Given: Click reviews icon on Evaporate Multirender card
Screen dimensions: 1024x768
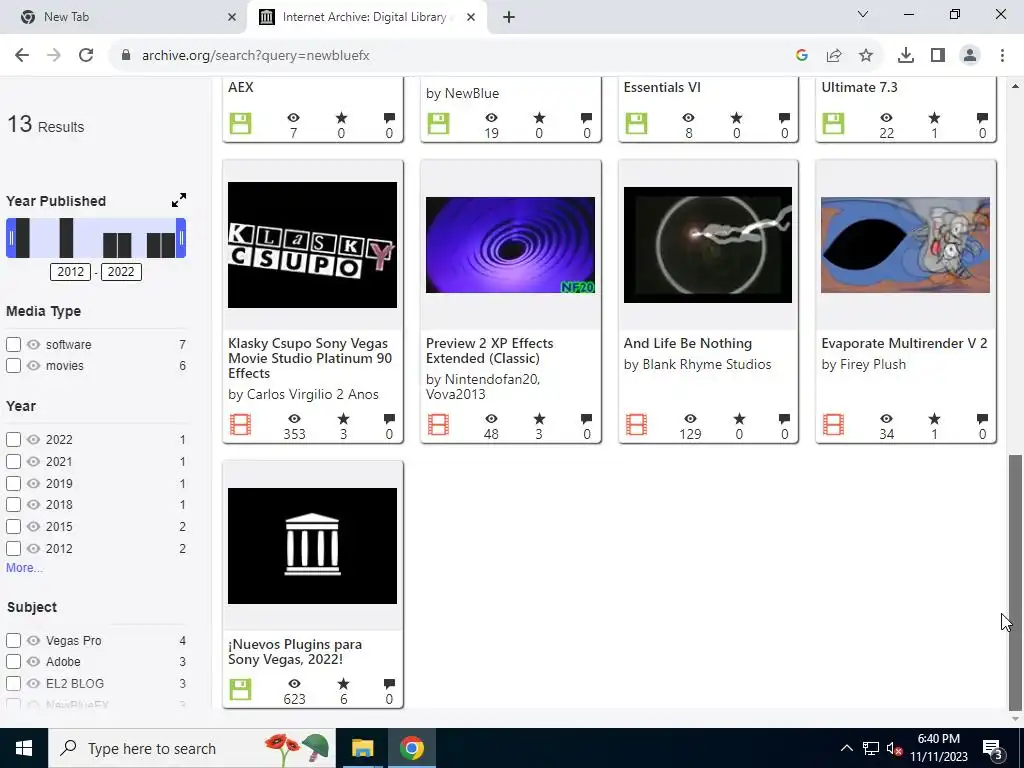Looking at the screenshot, I should point(982,419).
